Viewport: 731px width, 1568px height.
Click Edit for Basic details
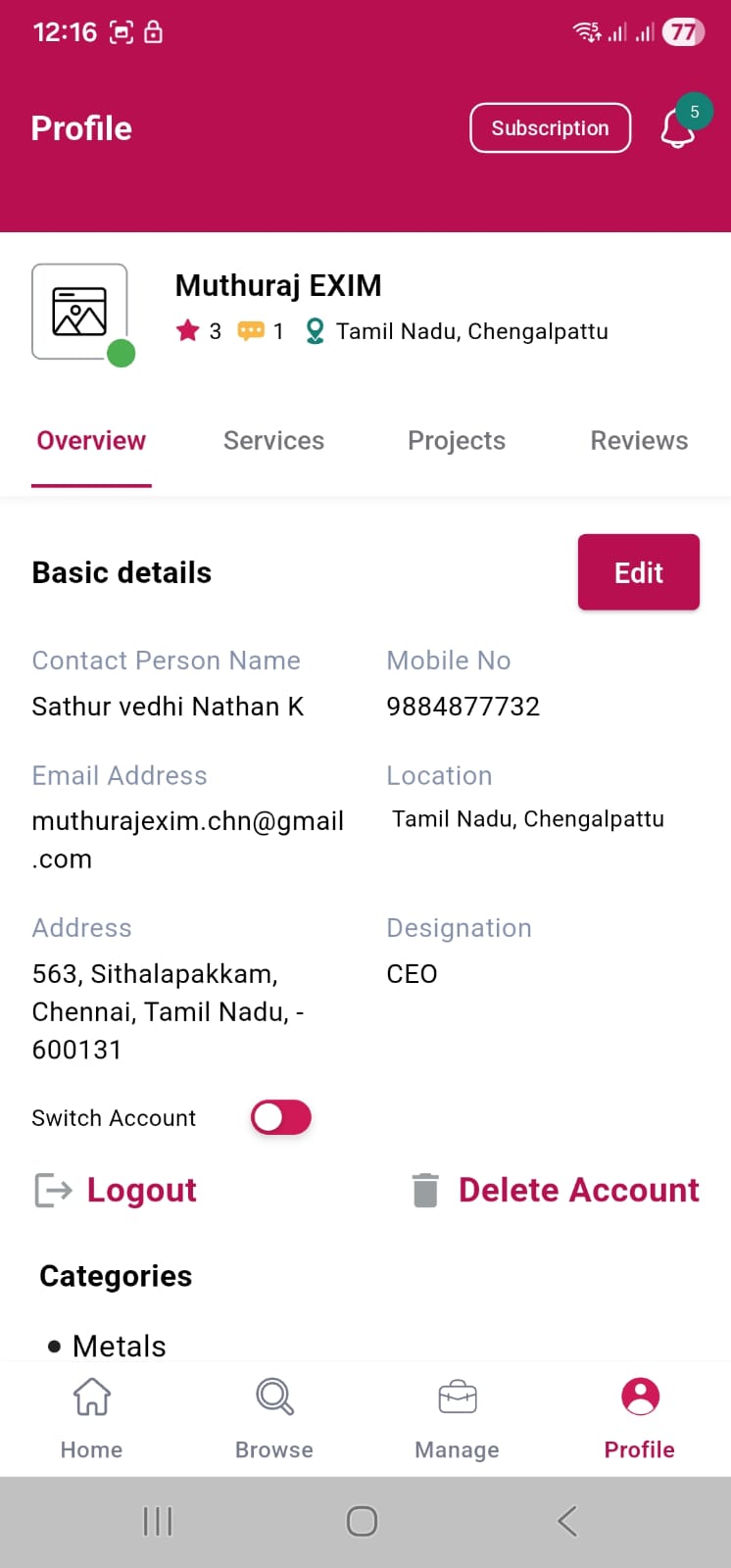pos(639,572)
